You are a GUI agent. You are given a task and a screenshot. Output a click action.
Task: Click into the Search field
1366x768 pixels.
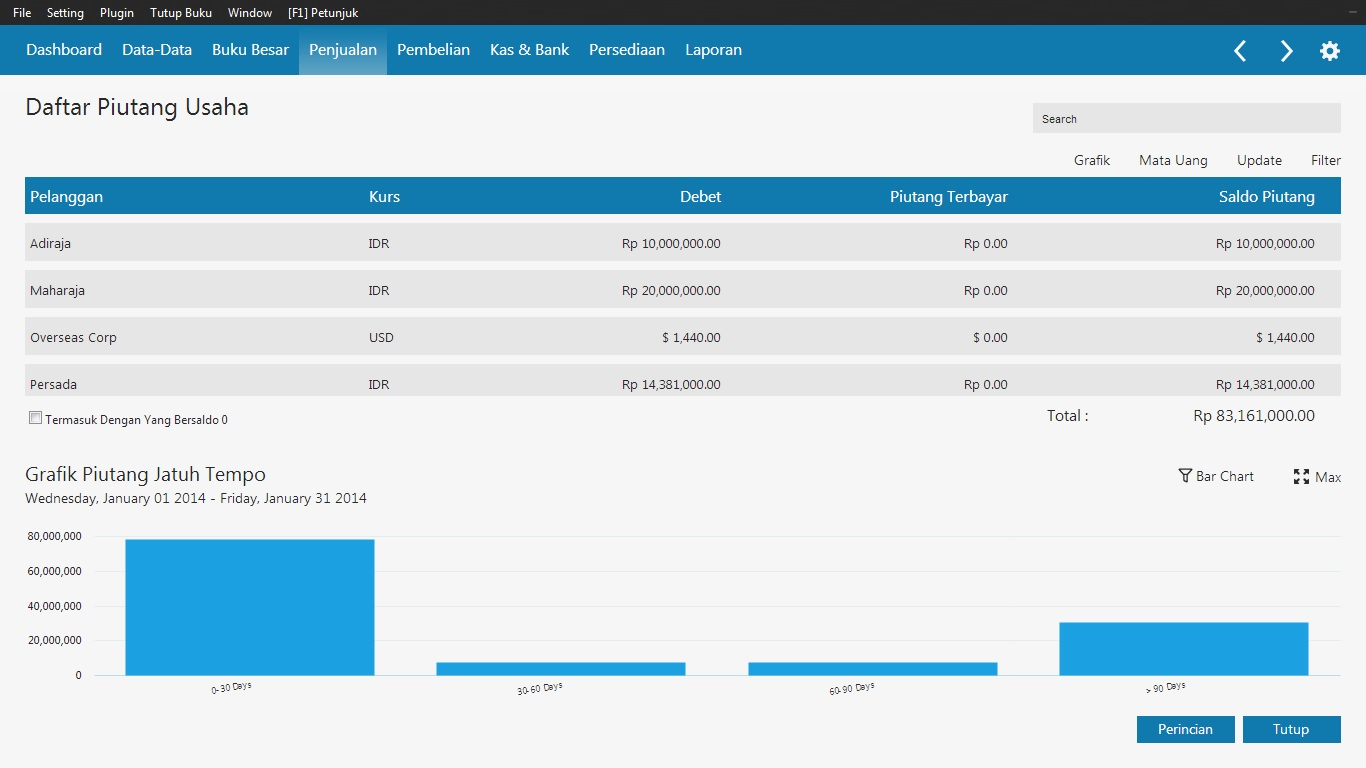1186,119
